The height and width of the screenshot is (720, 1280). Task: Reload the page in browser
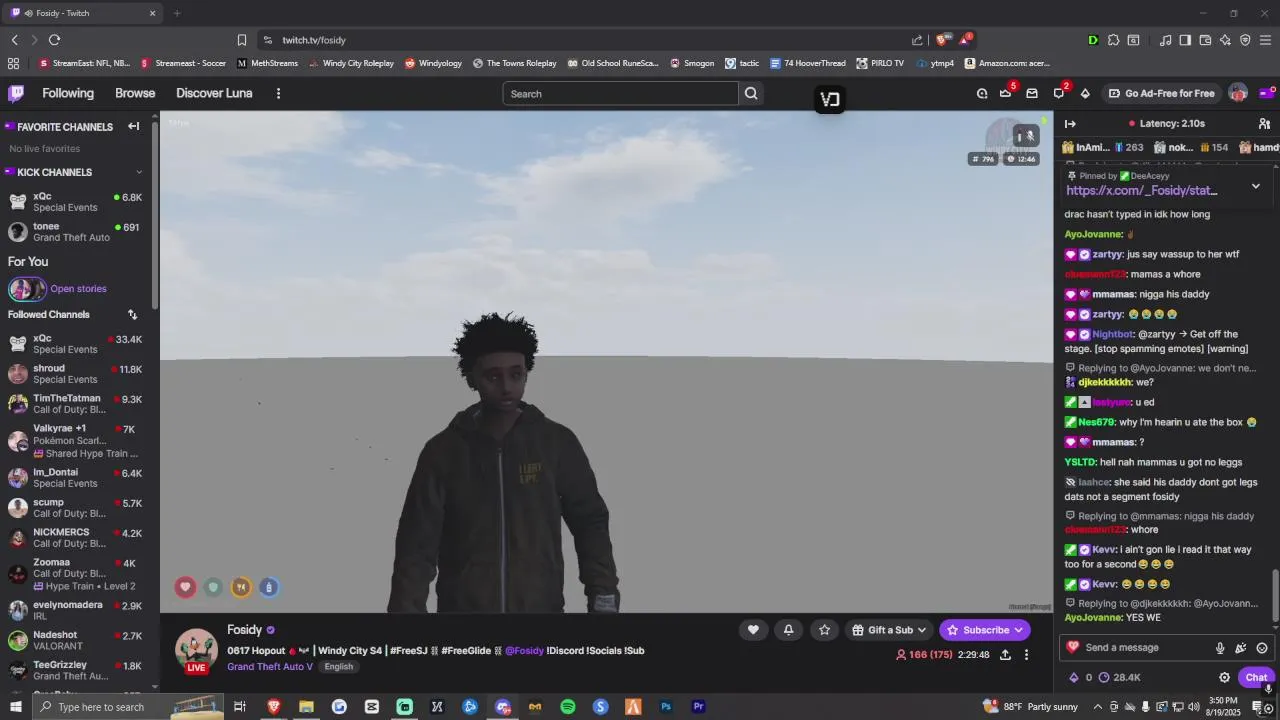point(54,40)
